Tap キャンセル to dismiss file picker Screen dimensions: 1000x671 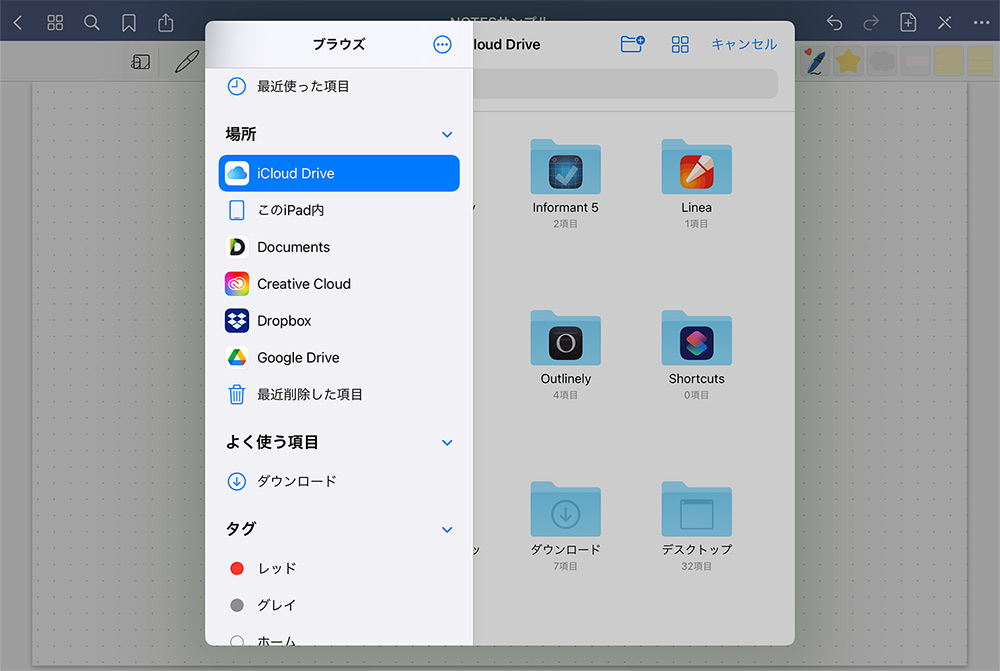tap(744, 44)
